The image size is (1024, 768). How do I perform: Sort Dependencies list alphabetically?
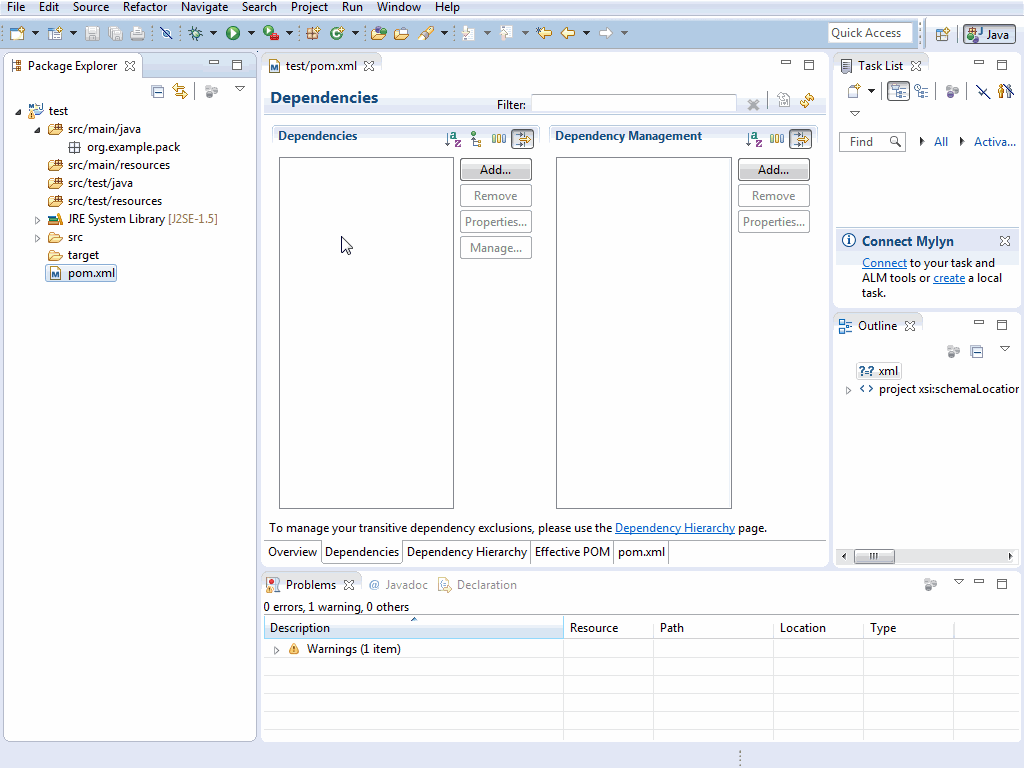click(x=453, y=139)
